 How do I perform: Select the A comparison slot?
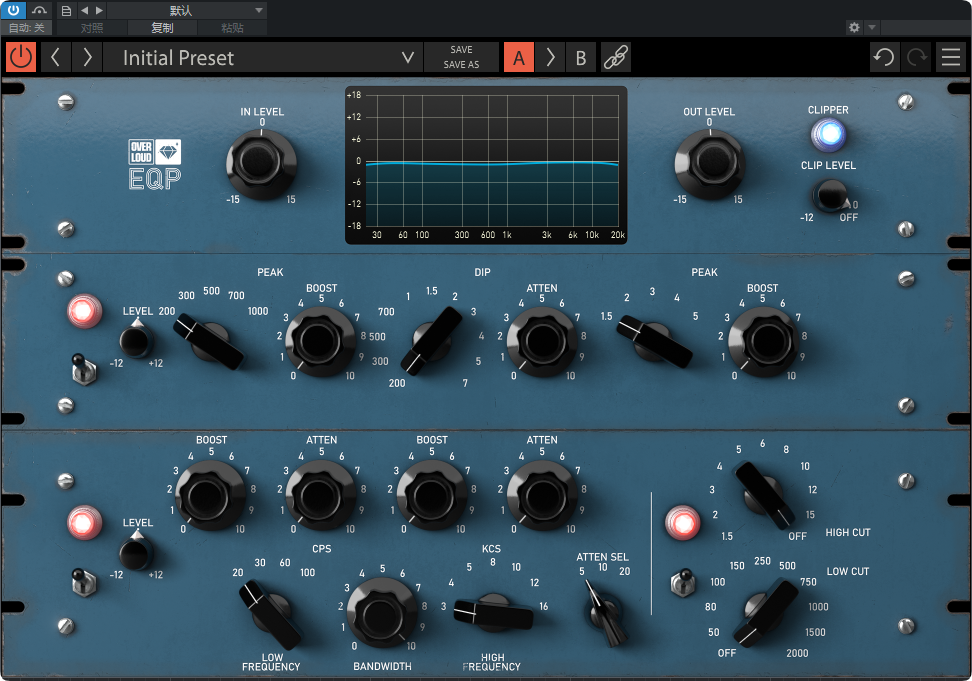click(x=519, y=58)
